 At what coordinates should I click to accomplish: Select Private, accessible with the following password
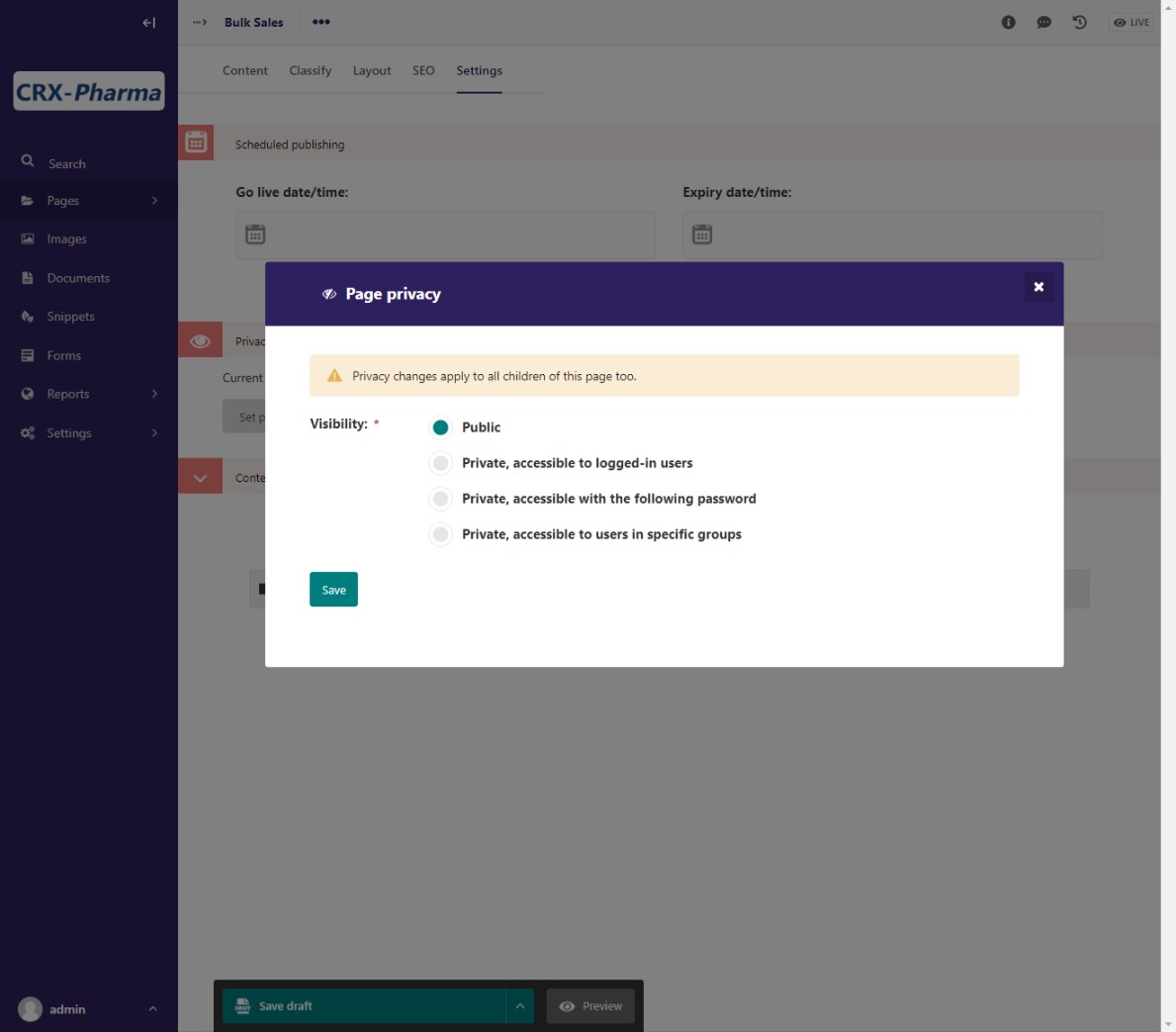[441, 499]
